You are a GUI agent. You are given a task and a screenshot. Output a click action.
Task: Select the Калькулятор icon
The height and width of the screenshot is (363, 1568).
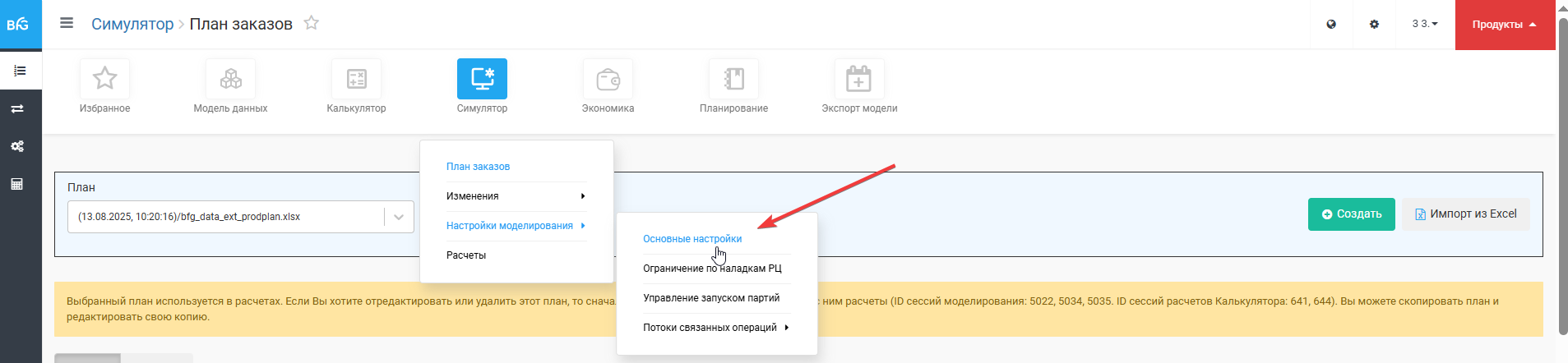[x=356, y=79]
